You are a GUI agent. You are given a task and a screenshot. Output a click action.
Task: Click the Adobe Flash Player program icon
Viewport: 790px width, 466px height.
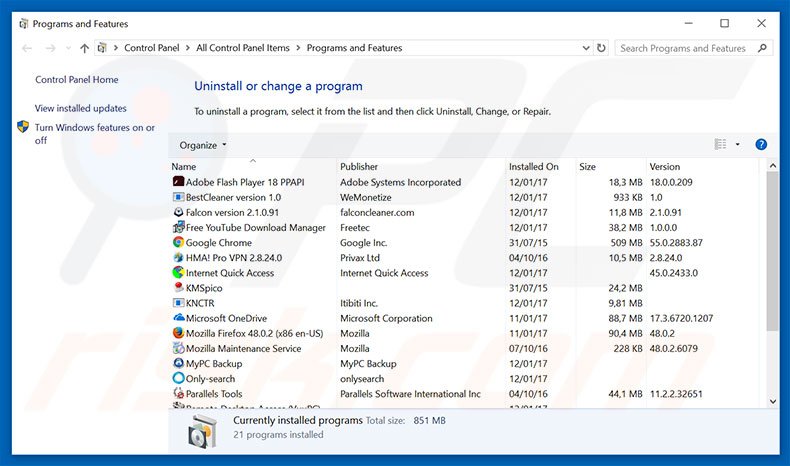(178, 182)
